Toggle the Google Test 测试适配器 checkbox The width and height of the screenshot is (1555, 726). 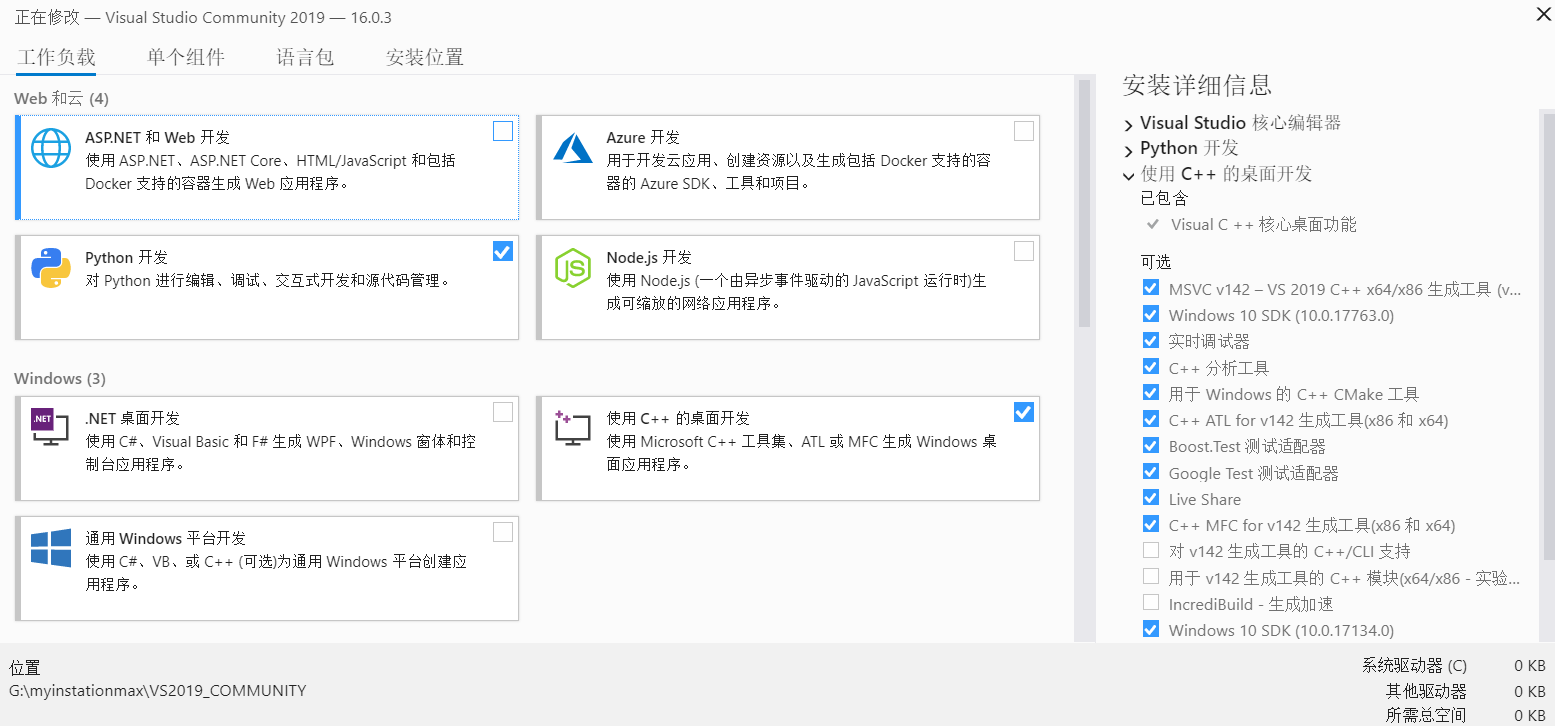[x=1150, y=472]
